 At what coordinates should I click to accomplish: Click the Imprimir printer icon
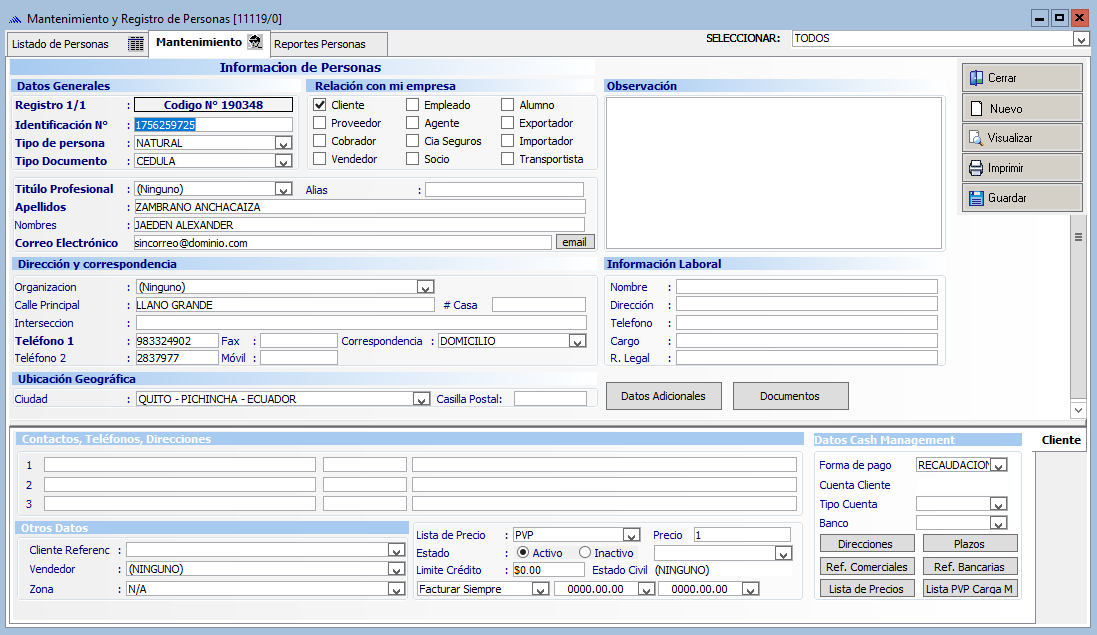(x=976, y=168)
